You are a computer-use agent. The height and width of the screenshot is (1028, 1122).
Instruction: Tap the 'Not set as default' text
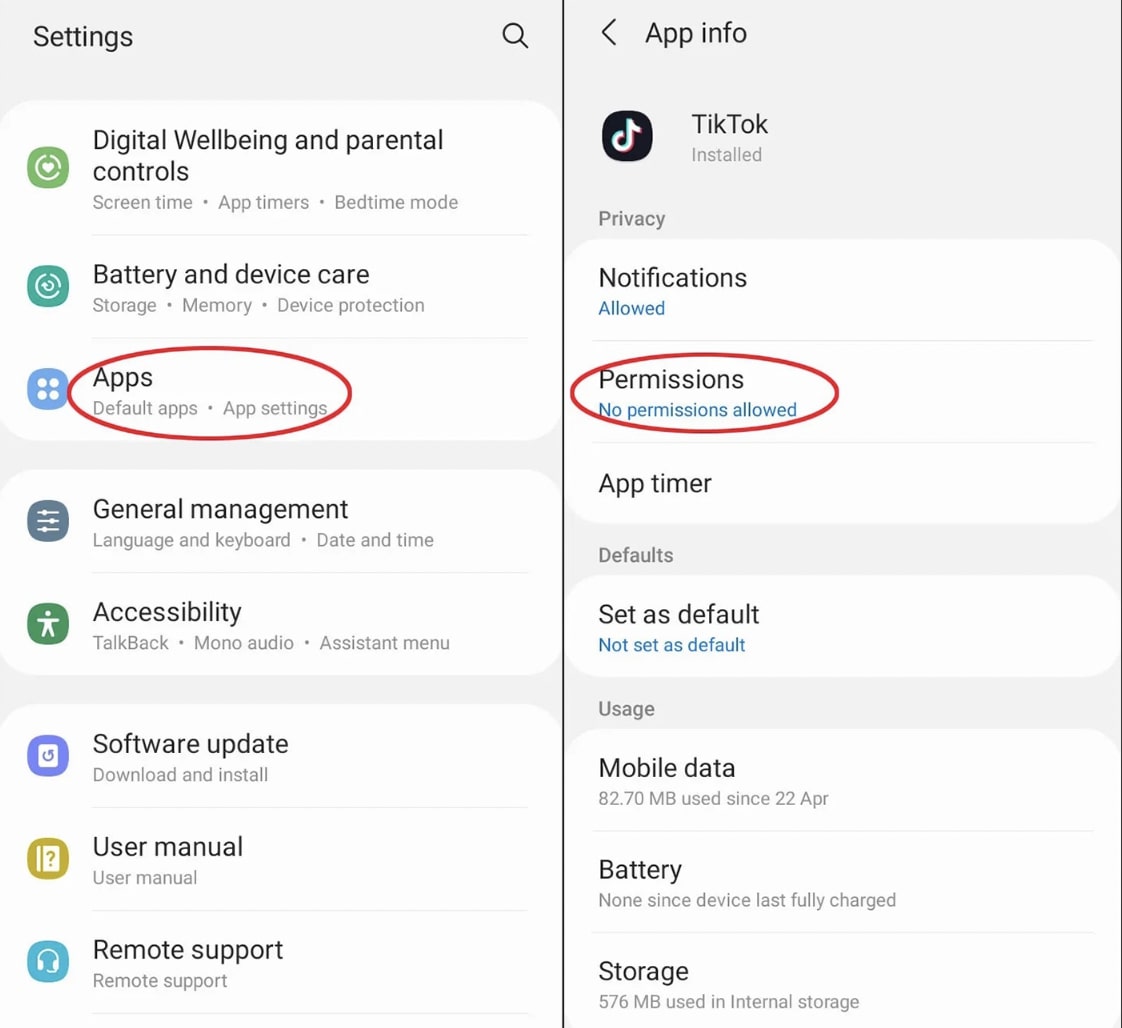(672, 645)
